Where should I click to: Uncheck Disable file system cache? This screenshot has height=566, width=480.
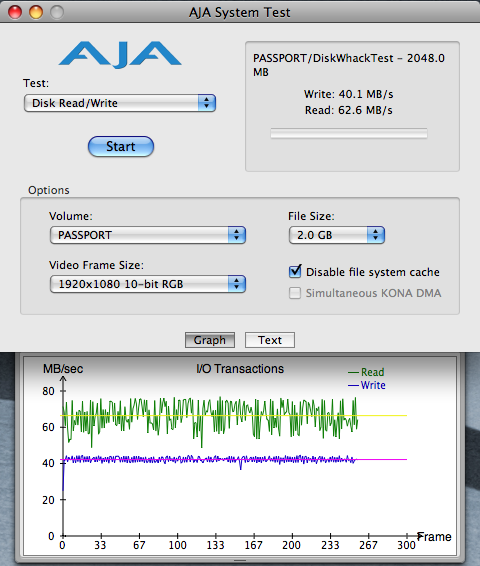pyautogui.click(x=295, y=271)
